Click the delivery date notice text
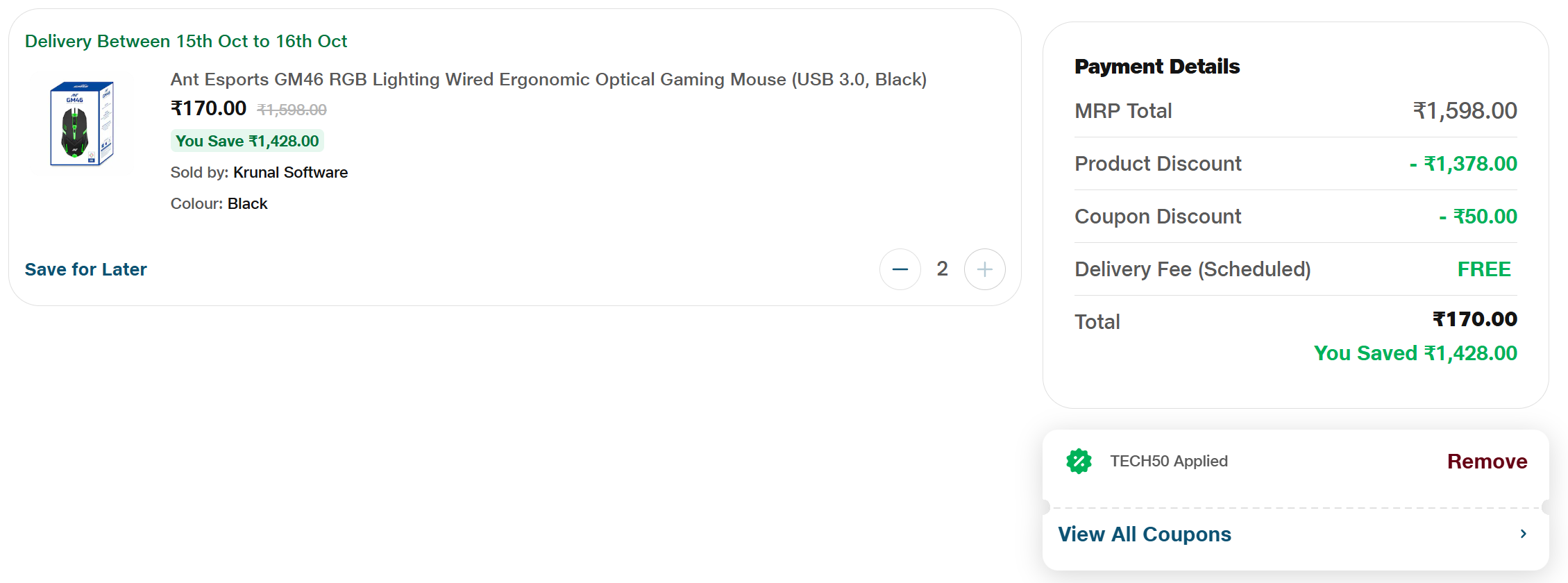The height and width of the screenshot is (583, 1568). [186, 42]
